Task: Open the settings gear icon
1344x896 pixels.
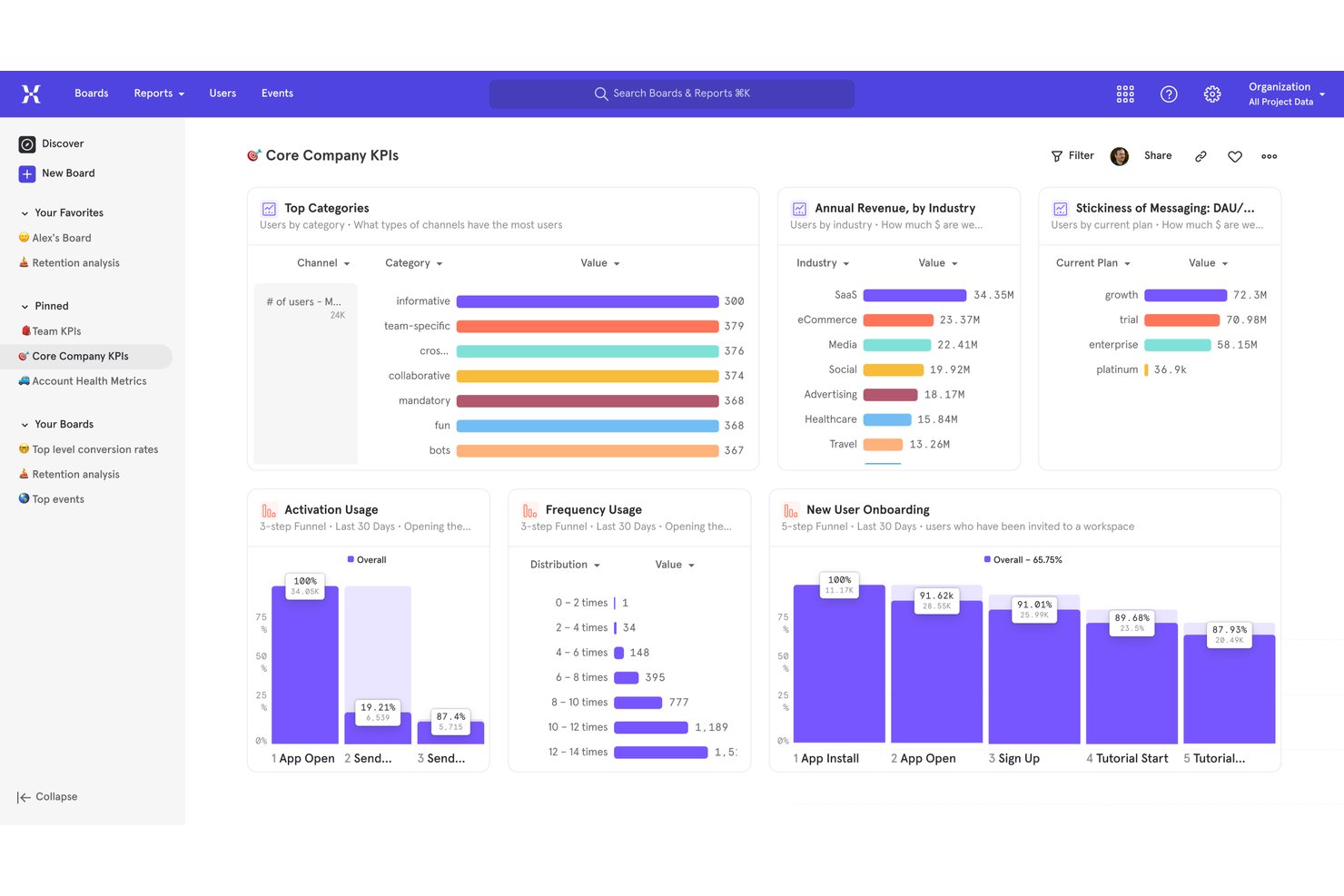Action: [1212, 94]
